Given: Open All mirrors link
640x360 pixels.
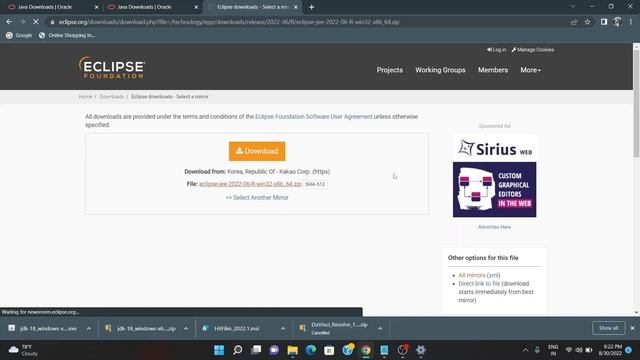Looking at the screenshot, I should pyautogui.click(x=472, y=276).
